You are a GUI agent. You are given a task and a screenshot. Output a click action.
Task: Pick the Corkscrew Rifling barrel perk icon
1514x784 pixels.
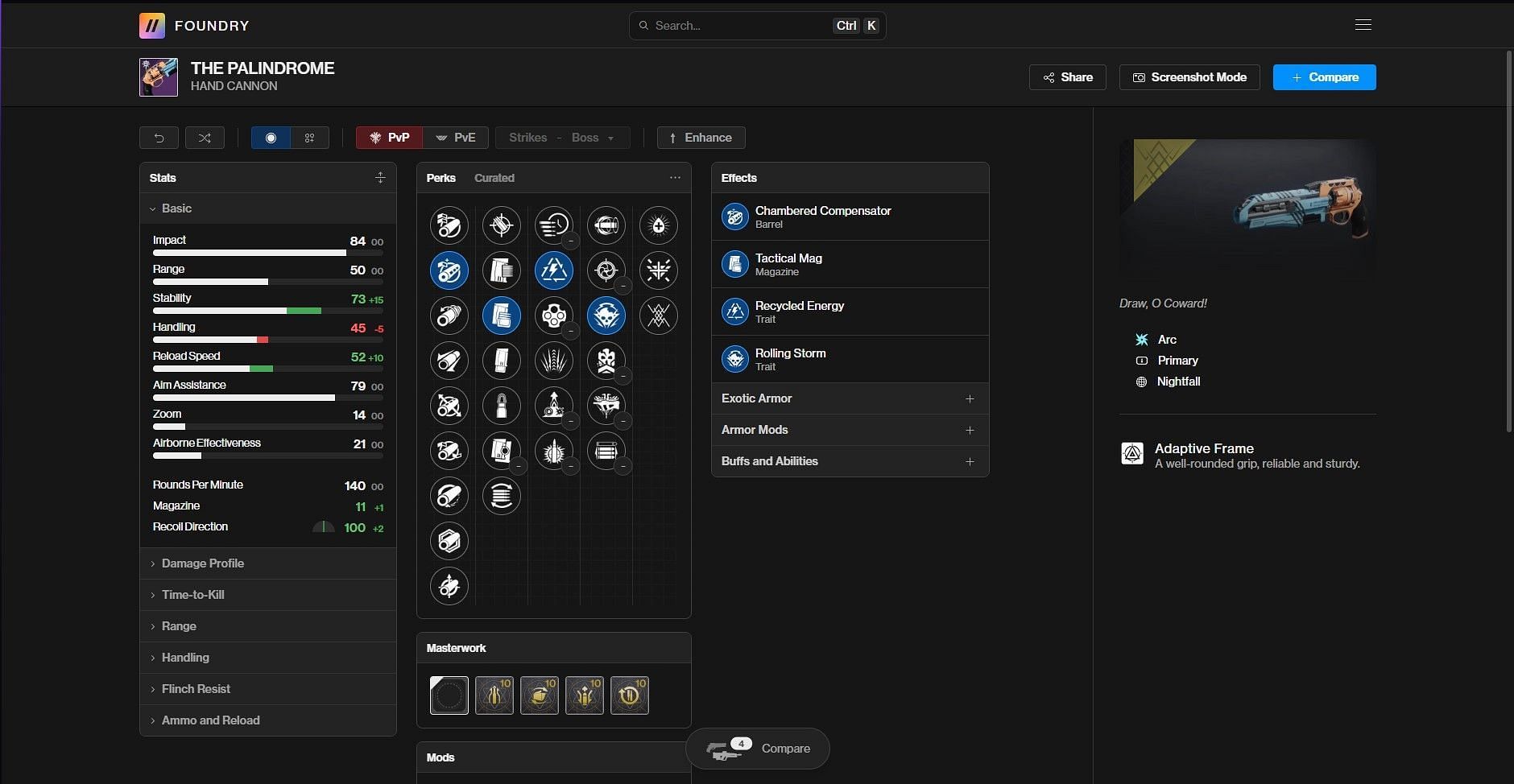coord(449,316)
